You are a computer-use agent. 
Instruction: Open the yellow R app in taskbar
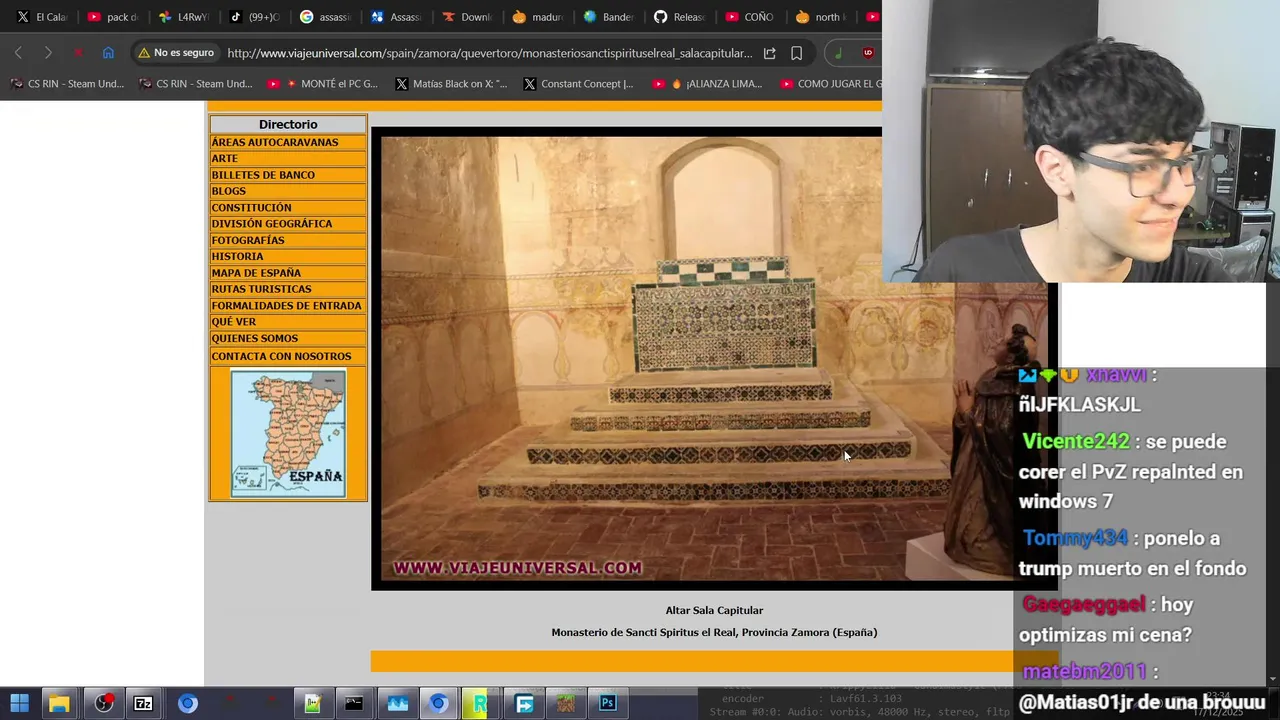point(480,703)
